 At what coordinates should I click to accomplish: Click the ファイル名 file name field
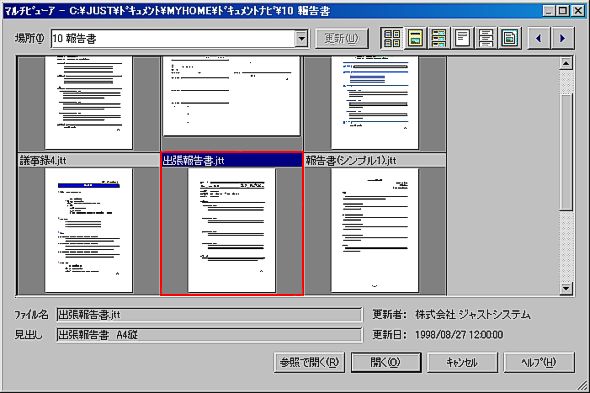[209, 315]
